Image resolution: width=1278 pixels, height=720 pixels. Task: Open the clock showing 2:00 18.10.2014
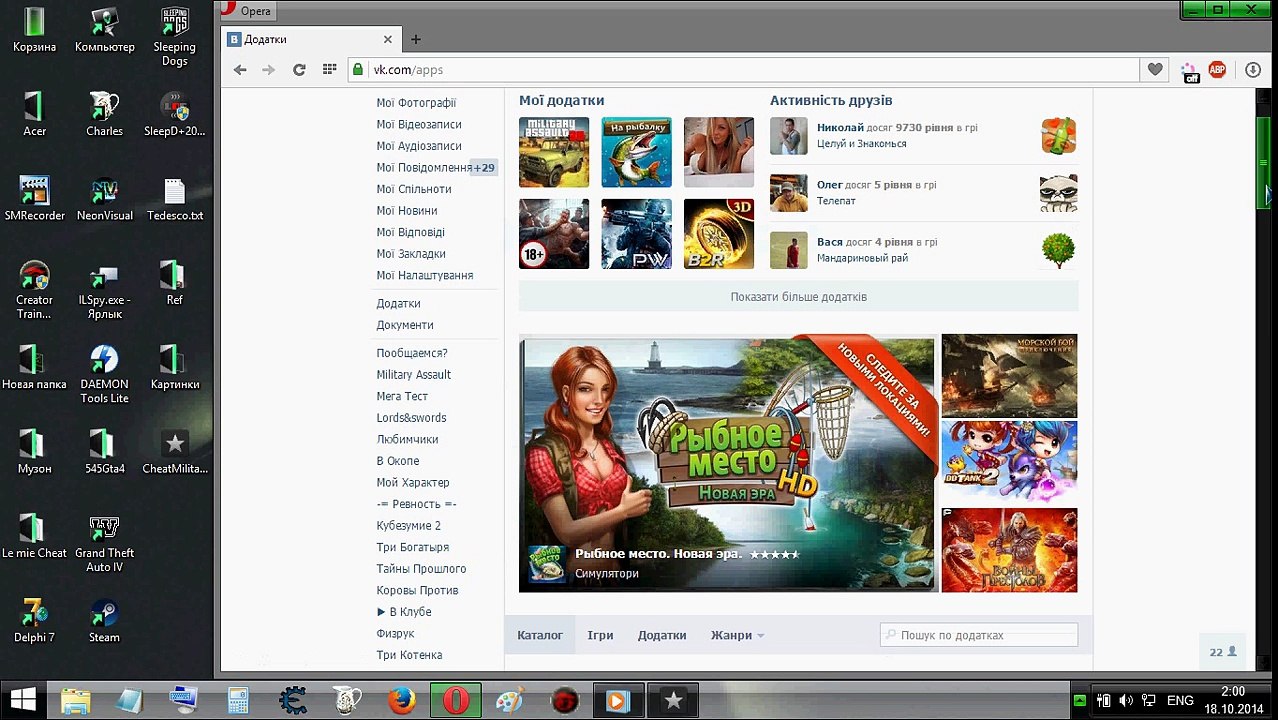tap(1232, 700)
